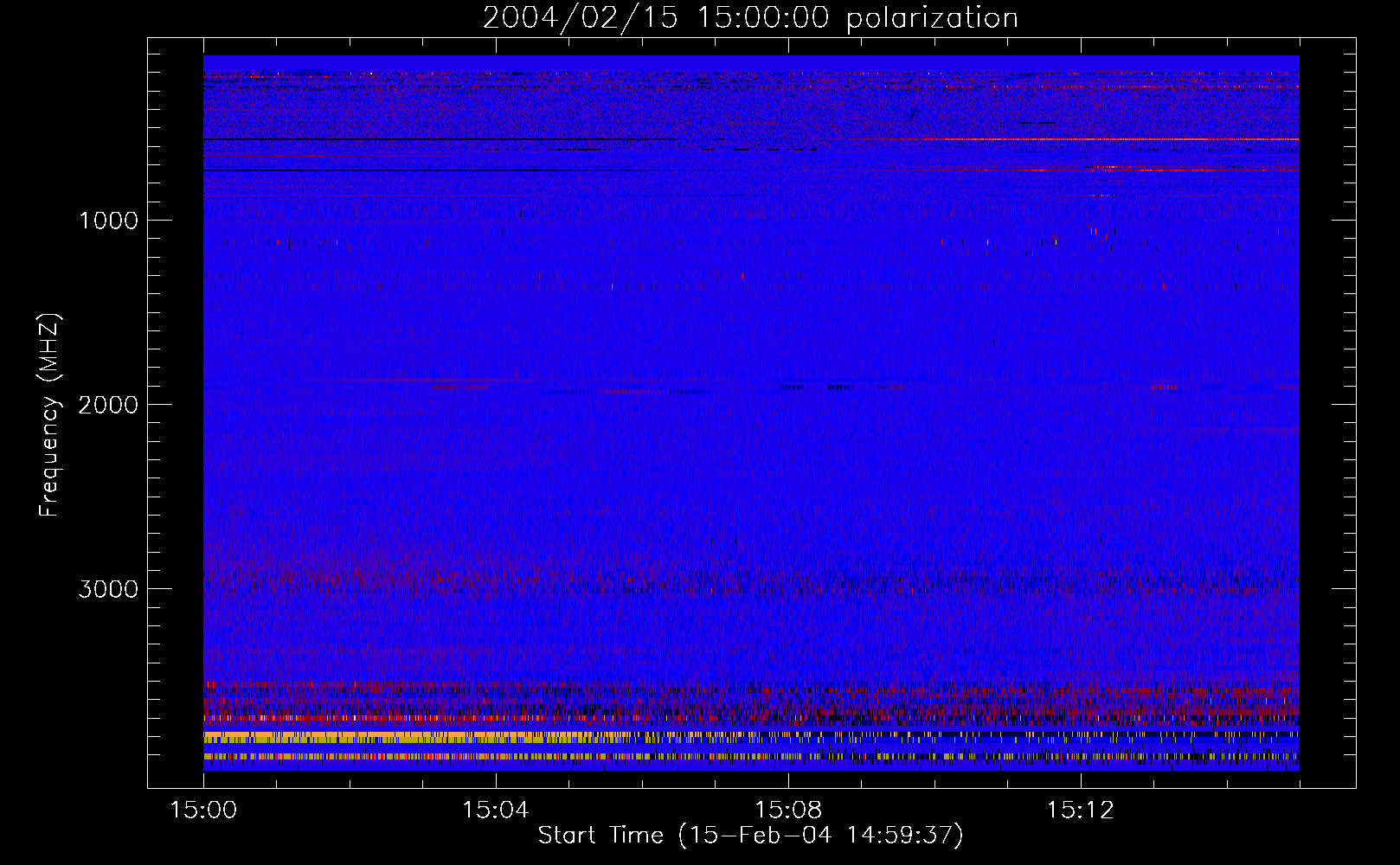1400x865 pixels.
Task: Click the 2000 frequency tick label
Action: click(x=108, y=404)
